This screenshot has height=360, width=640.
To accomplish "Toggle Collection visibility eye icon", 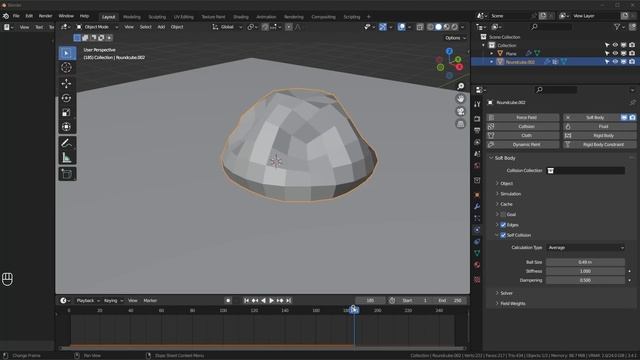I will [x=615, y=45].
